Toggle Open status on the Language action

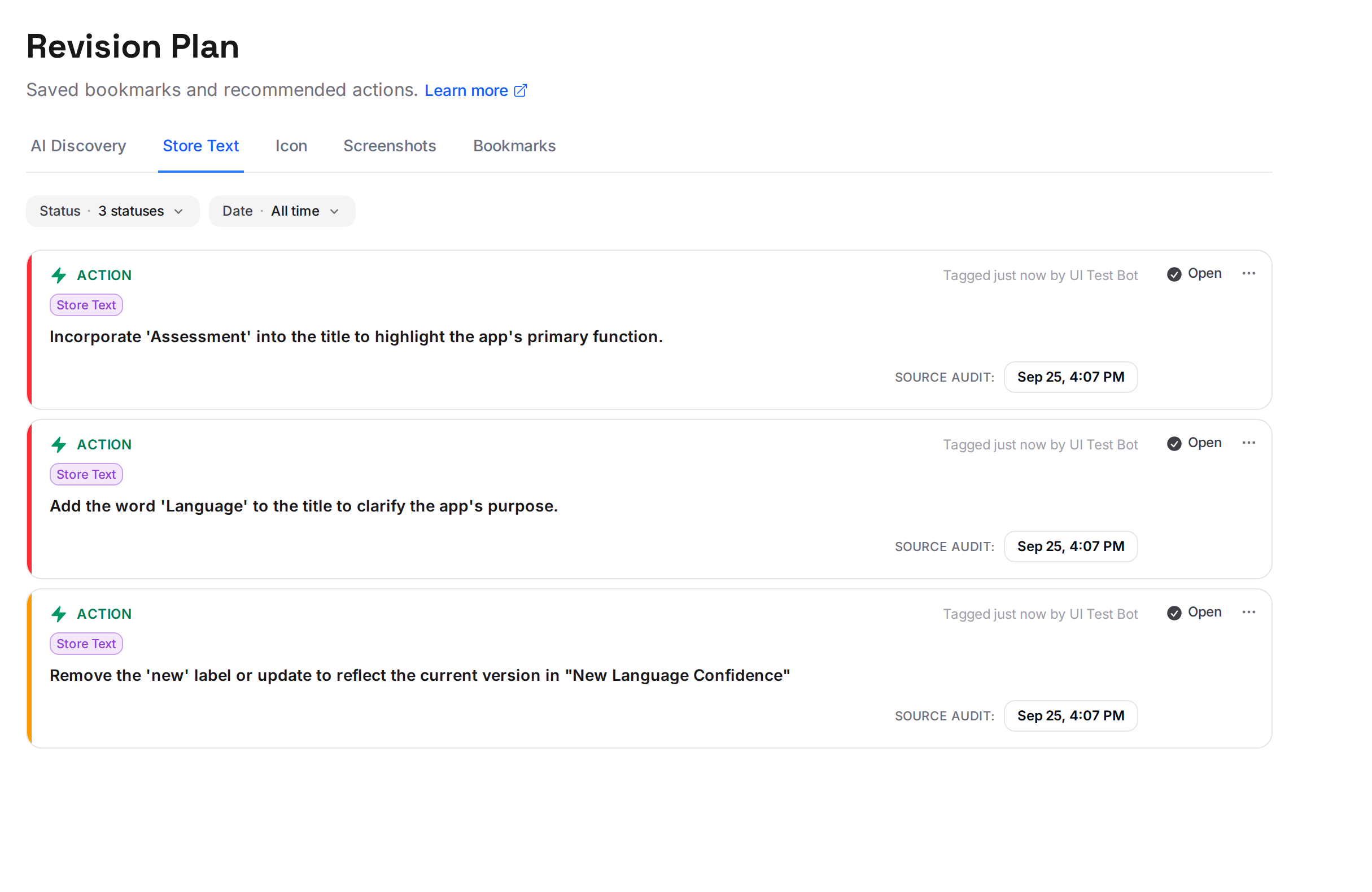[1195, 443]
